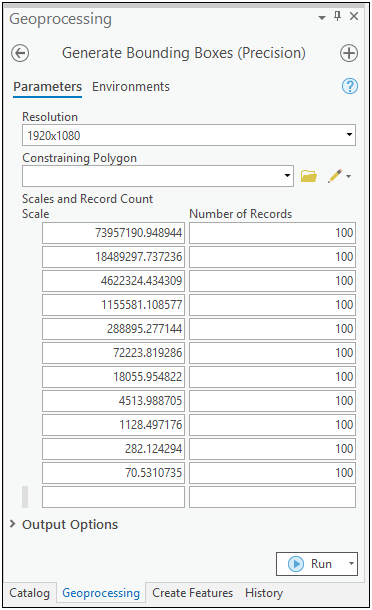
Task: Browse for a Constraining Polygon using the folder icon
Action: (309, 176)
